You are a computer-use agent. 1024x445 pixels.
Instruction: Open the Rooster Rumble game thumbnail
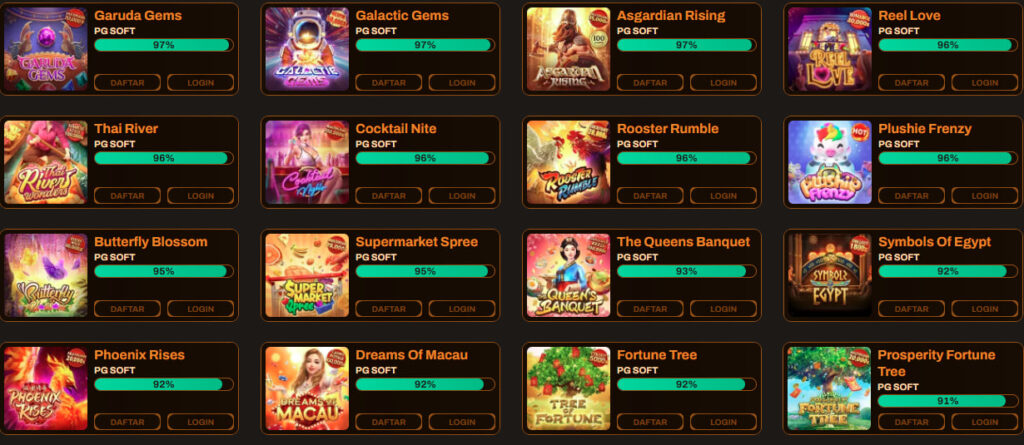568,162
